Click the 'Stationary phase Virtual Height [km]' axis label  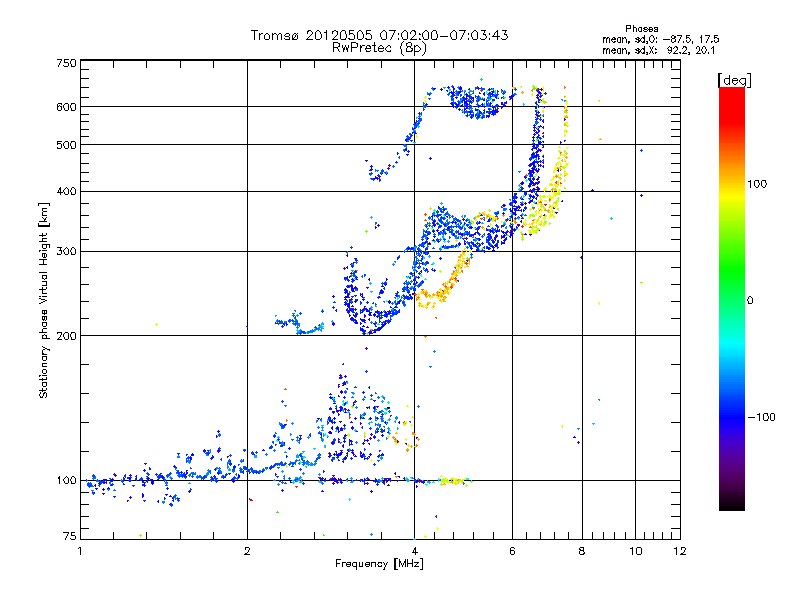tap(44, 300)
